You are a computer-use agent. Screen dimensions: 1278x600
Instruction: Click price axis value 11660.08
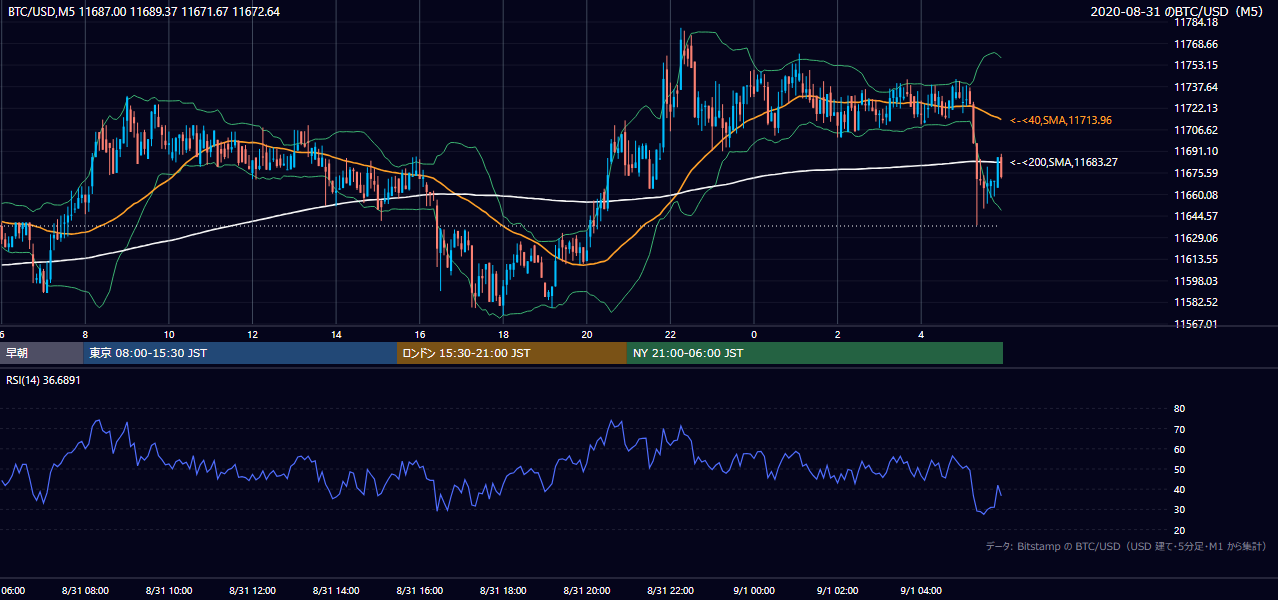click(1195, 195)
